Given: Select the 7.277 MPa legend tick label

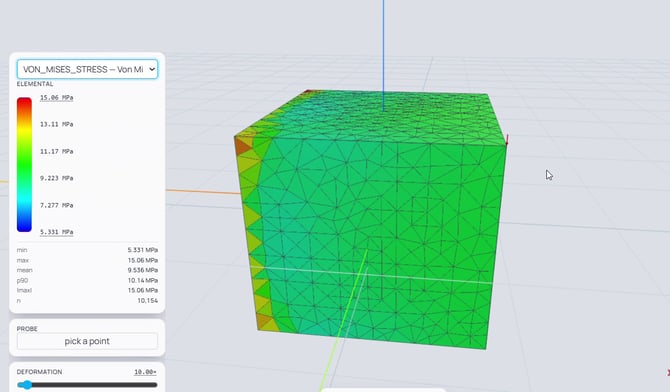Looking at the screenshot, I should 56,205.
